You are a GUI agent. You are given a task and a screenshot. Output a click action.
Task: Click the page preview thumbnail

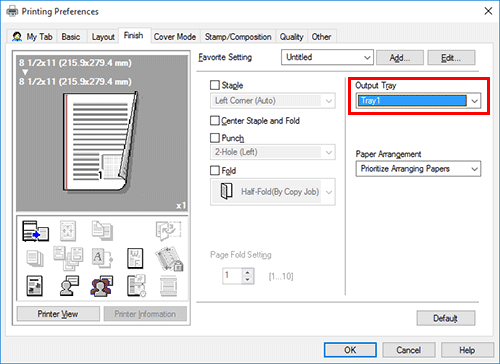[x=101, y=142]
